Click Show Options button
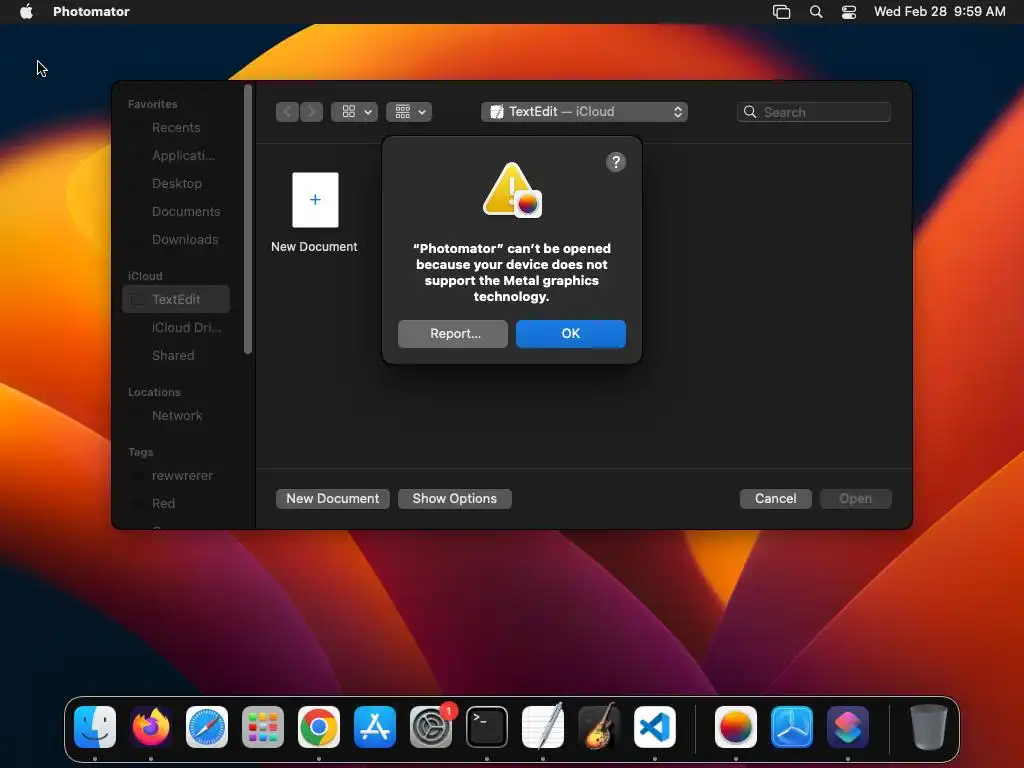 [x=455, y=498]
